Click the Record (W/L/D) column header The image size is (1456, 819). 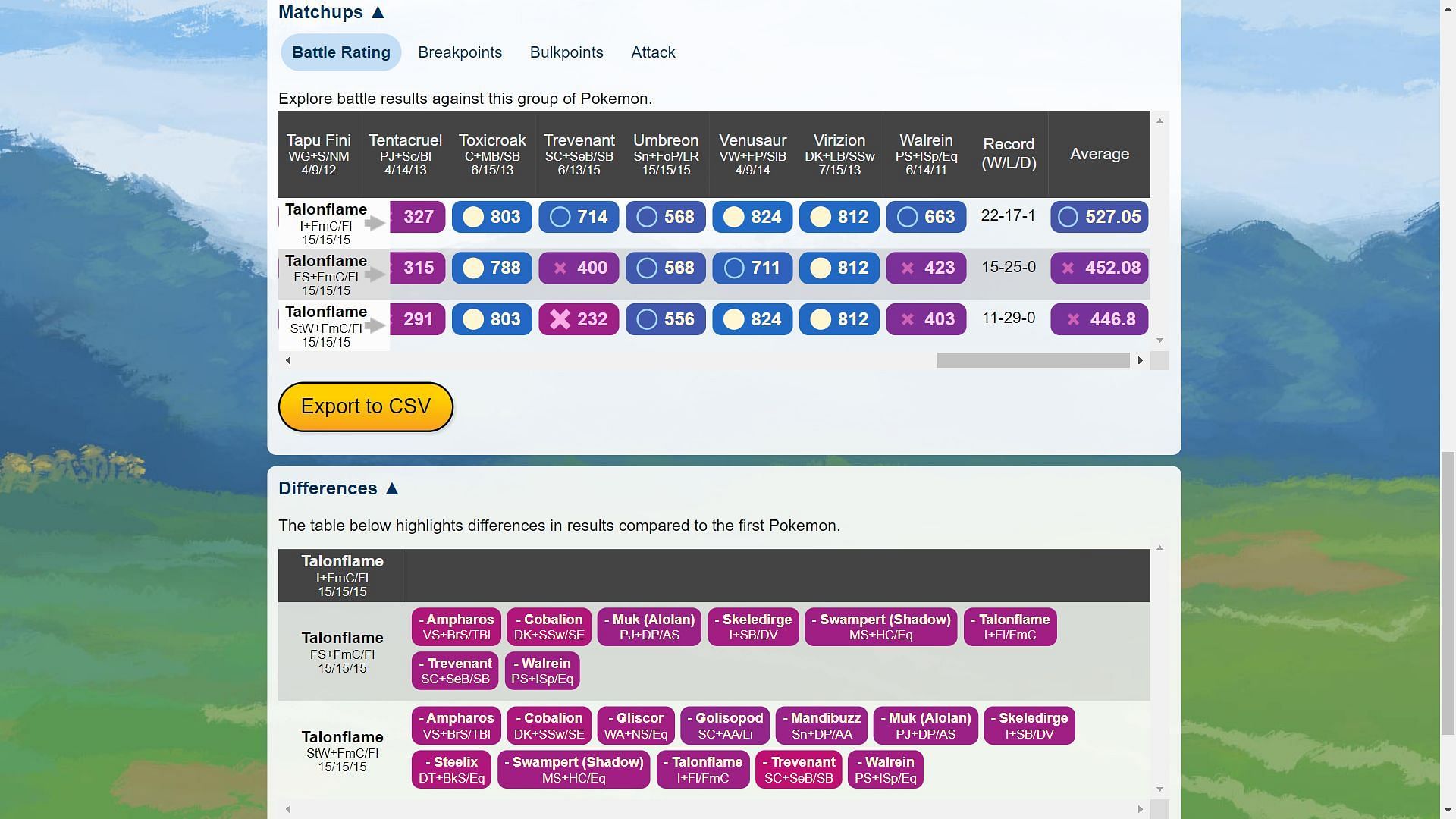point(1009,154)
